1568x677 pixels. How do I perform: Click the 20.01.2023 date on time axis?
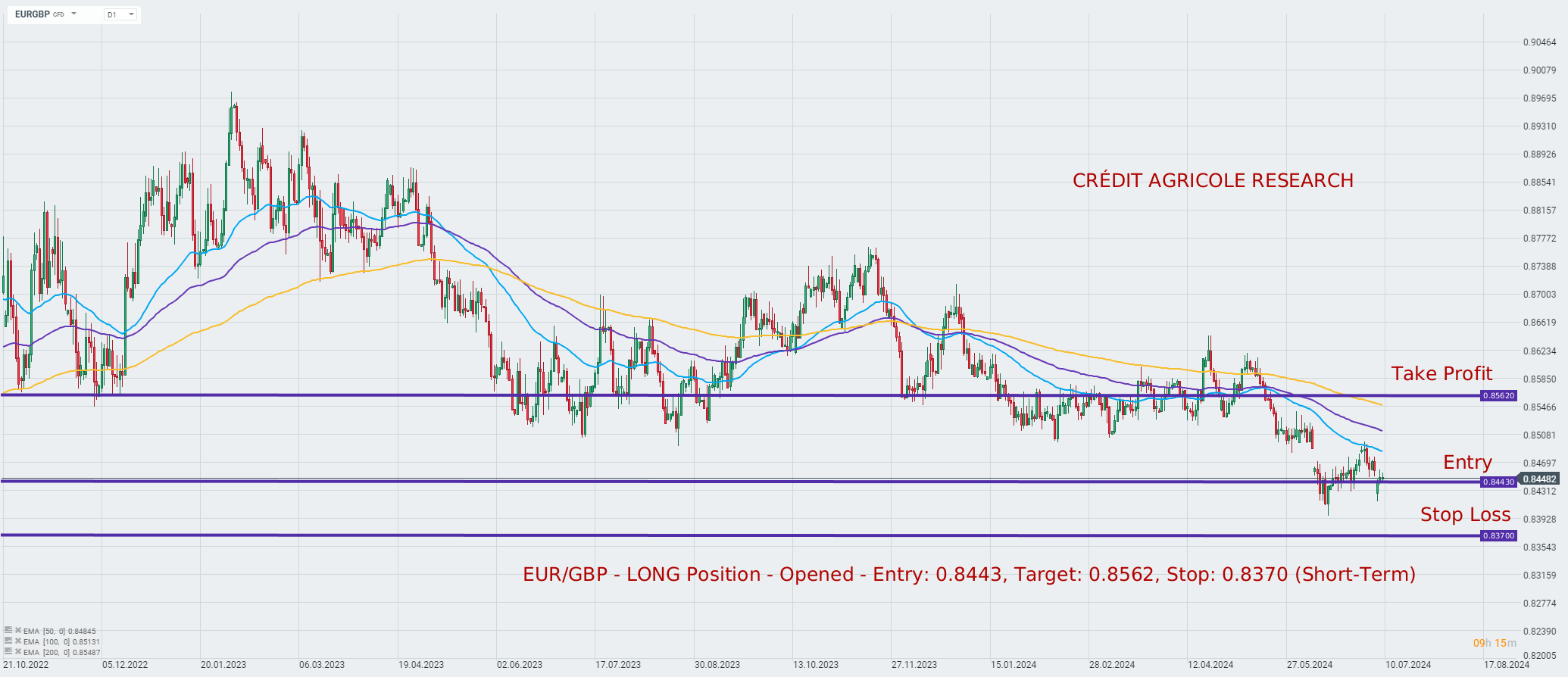pos(223,665)
